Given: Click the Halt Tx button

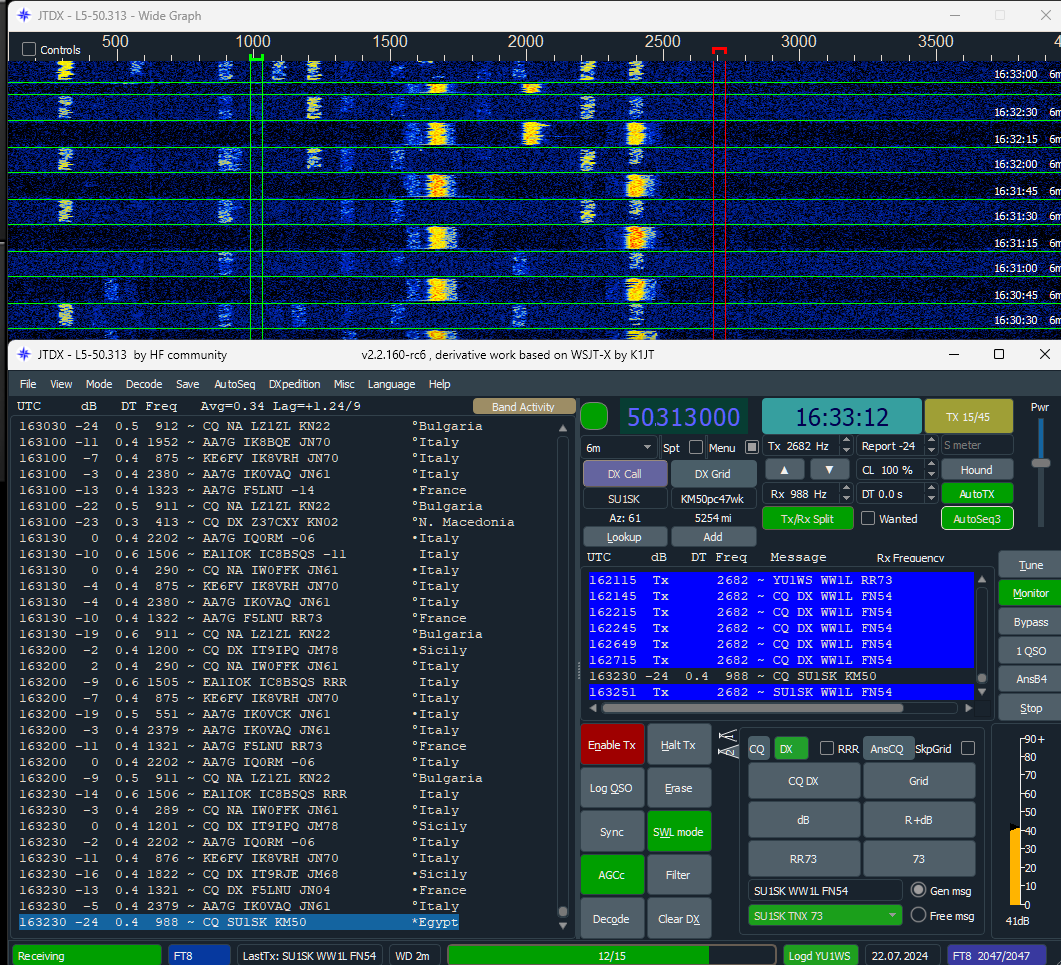Looking at the screenshot, I should [678, 744].
